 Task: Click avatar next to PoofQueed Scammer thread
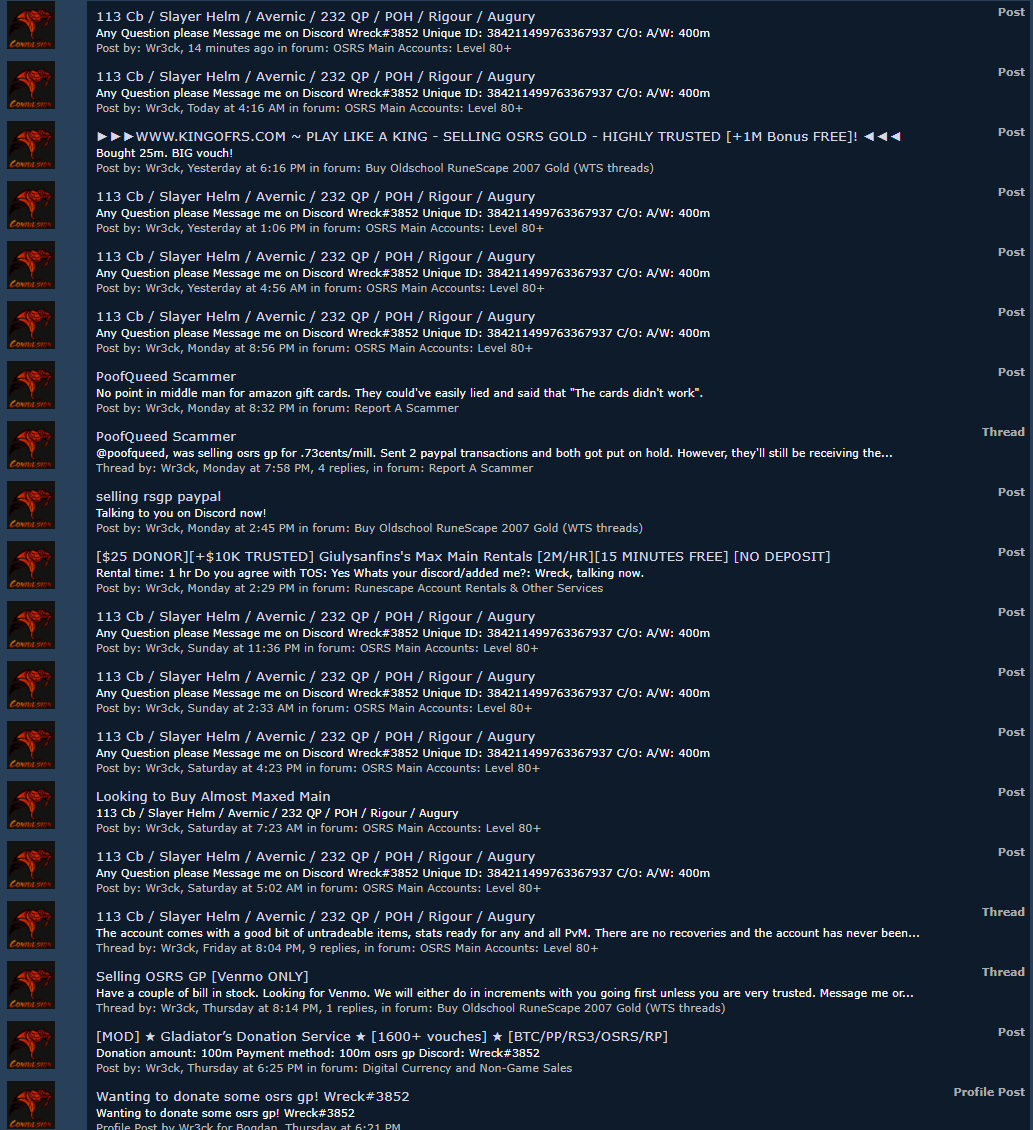[31, 445]
